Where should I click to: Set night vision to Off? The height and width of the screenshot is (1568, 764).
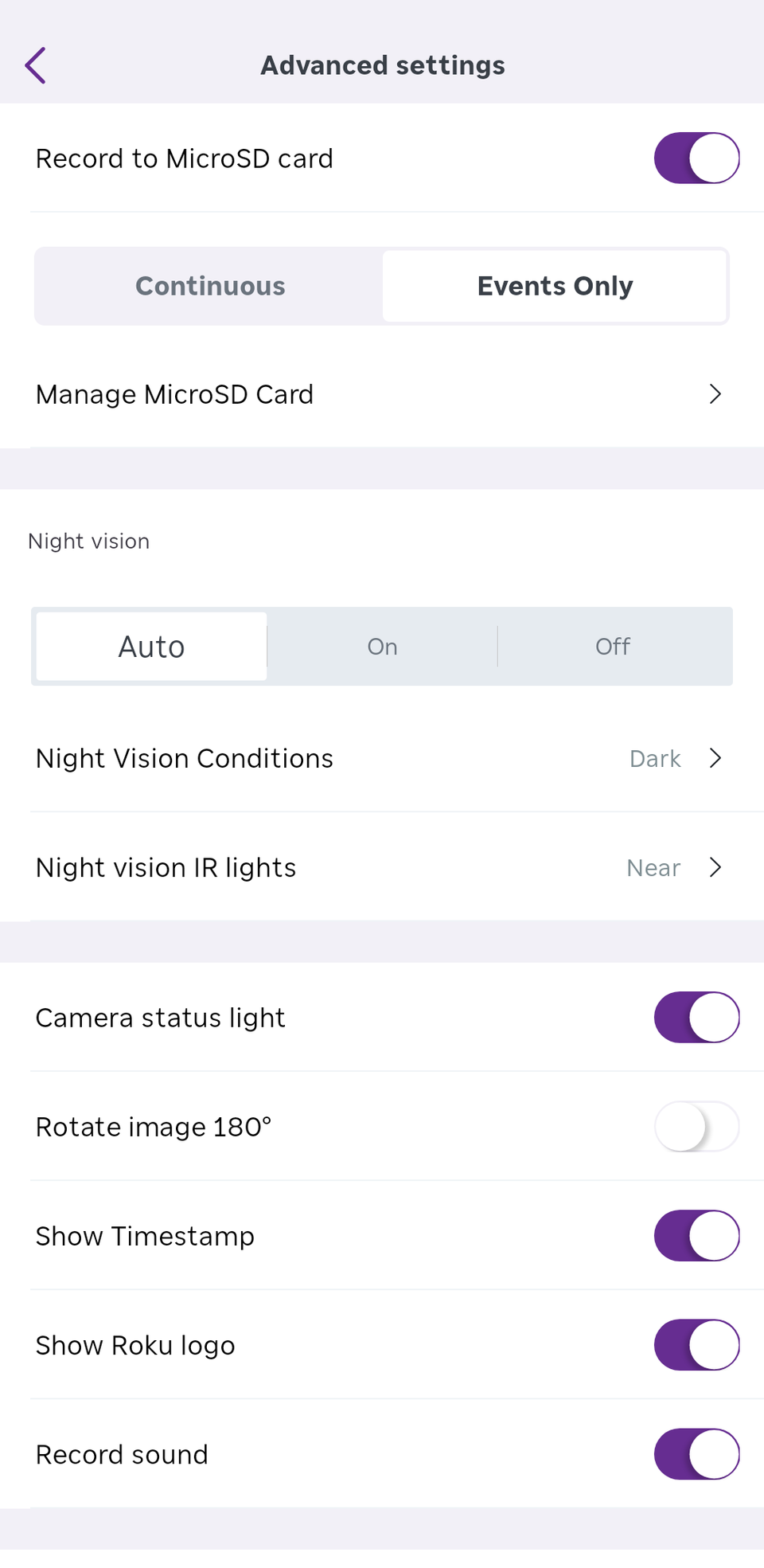[x=613, y=647]
